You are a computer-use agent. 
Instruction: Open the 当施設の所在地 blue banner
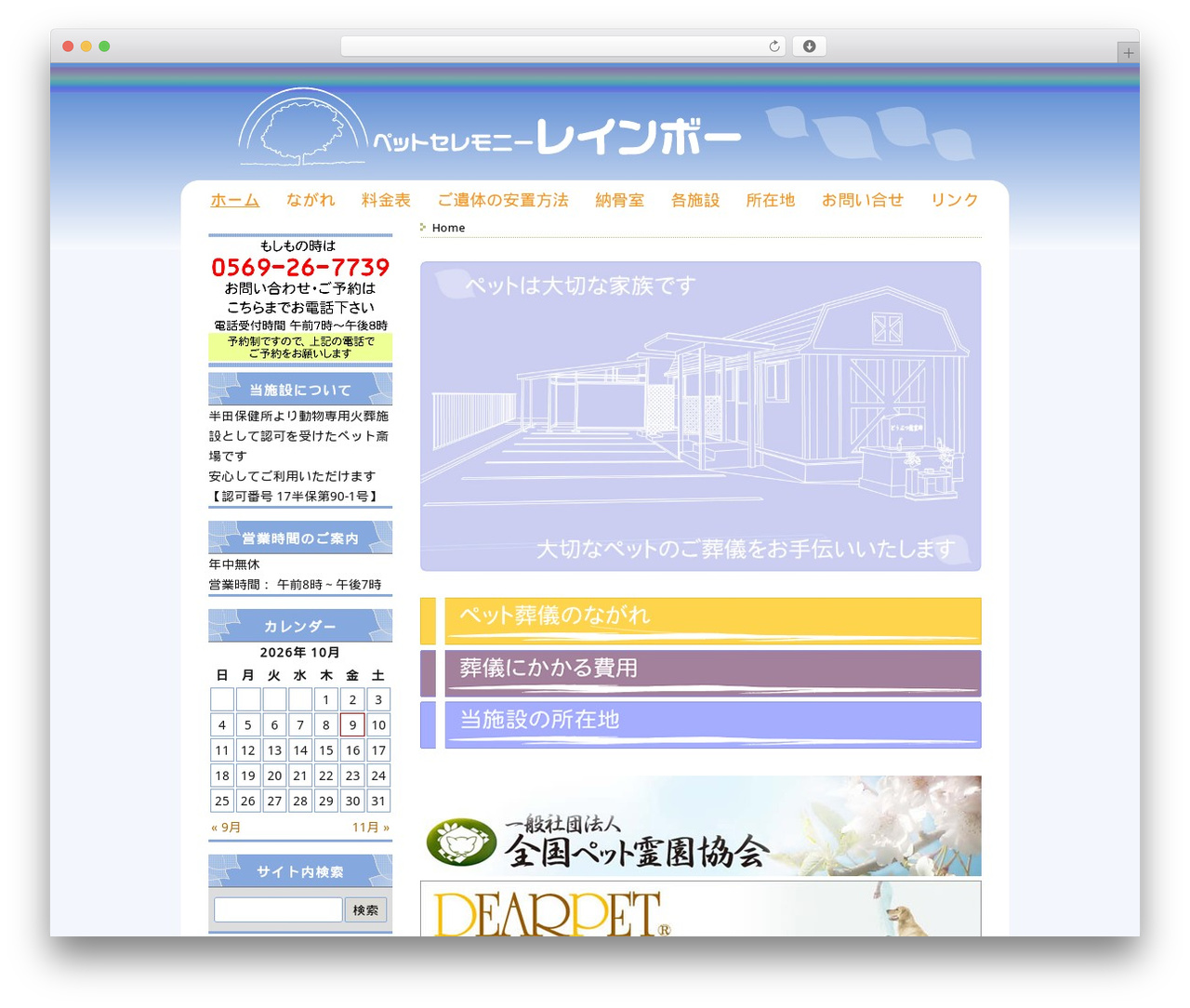tap(701, 724)
